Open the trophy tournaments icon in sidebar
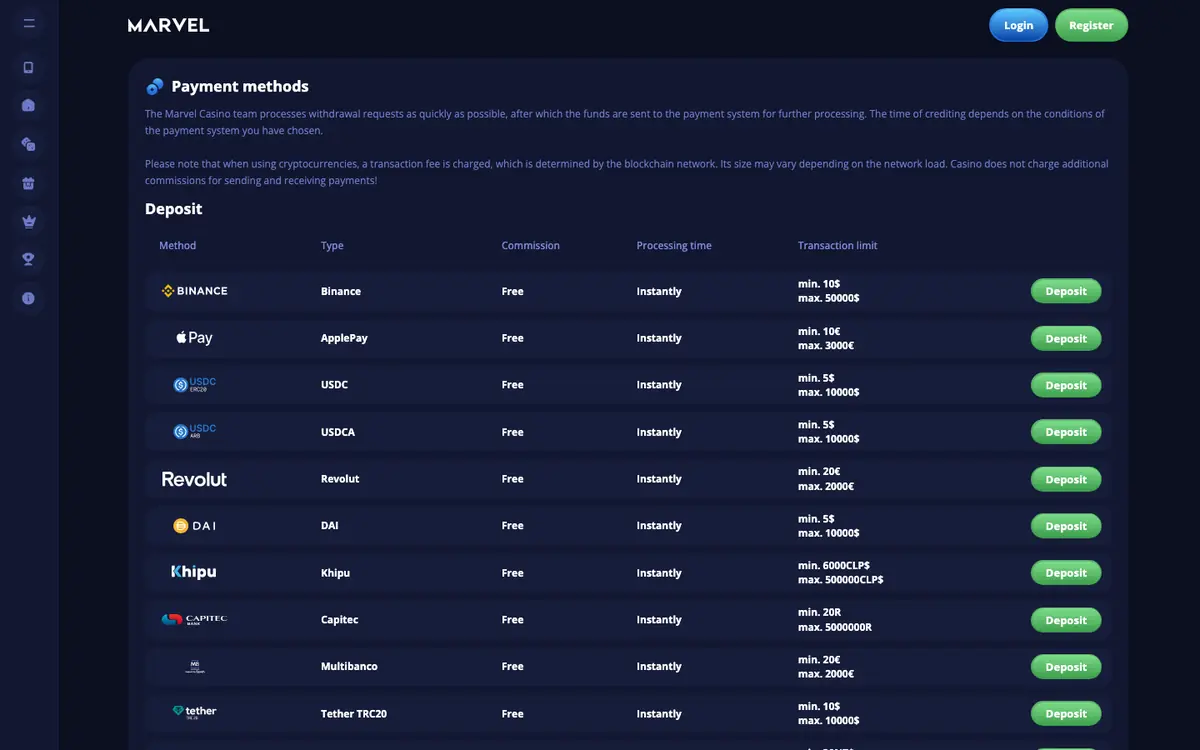 pos(29,260)
